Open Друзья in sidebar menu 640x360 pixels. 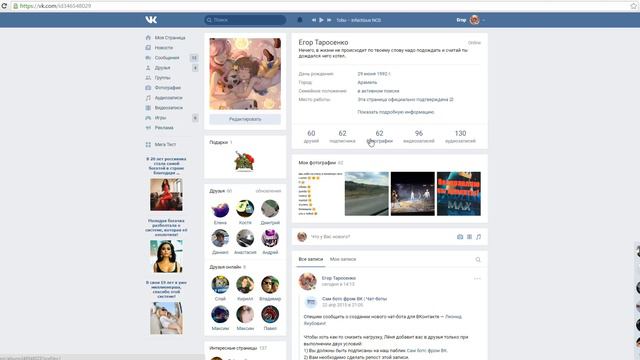coord(162,68)
